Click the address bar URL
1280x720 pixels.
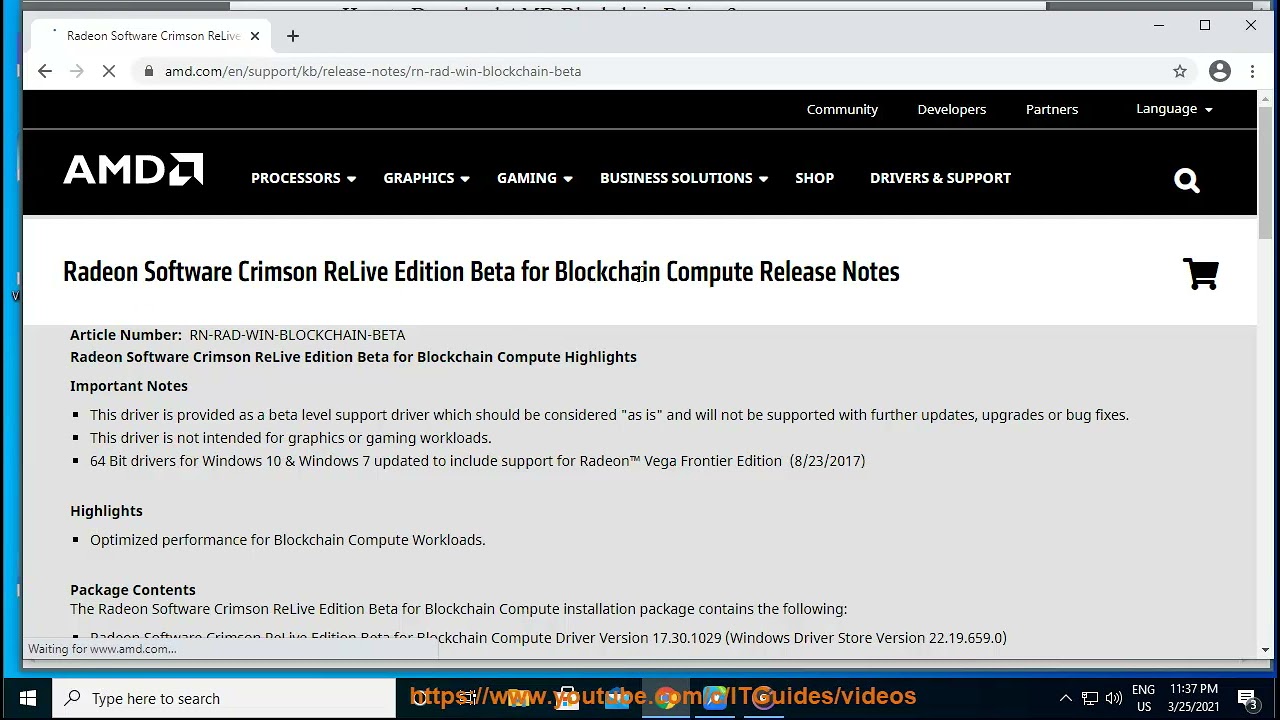[x=373, y=71]
